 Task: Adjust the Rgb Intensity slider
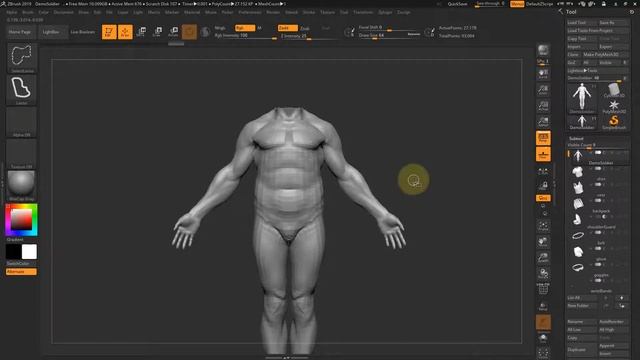coord(246,36)
